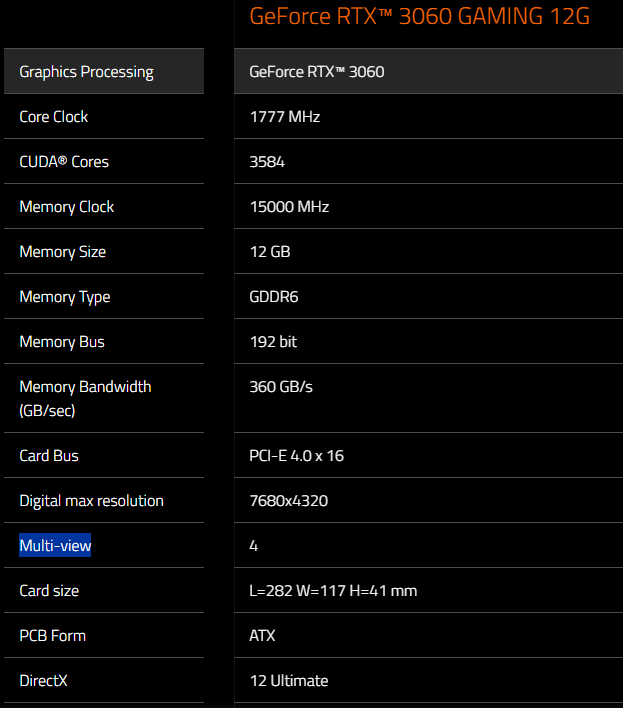This screenshot has width=623, height=708.
Task: Click the card size dimensions value
Action: (333, 591)
